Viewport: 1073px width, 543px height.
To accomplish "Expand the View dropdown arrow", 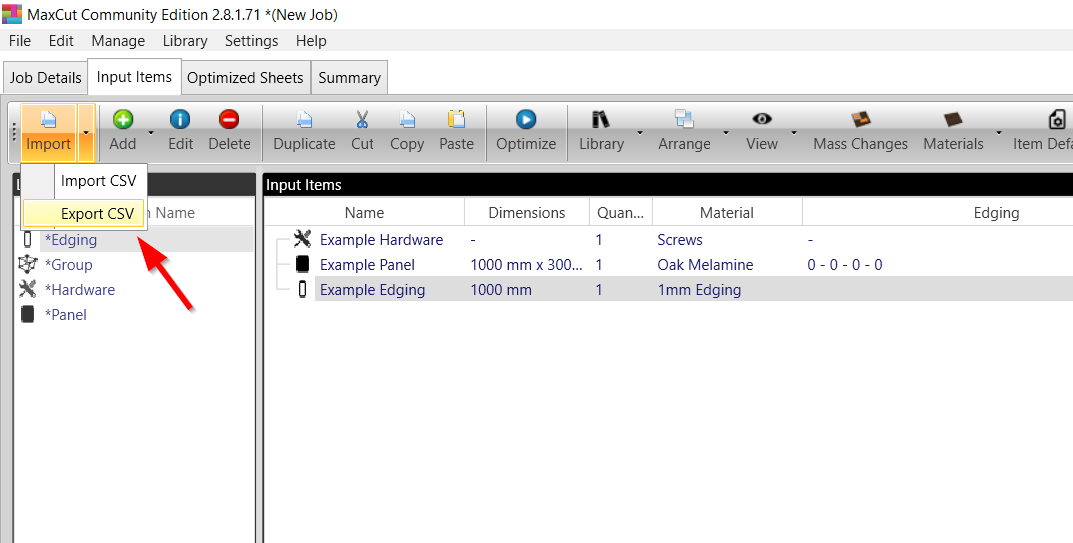I will coord(794,133).
